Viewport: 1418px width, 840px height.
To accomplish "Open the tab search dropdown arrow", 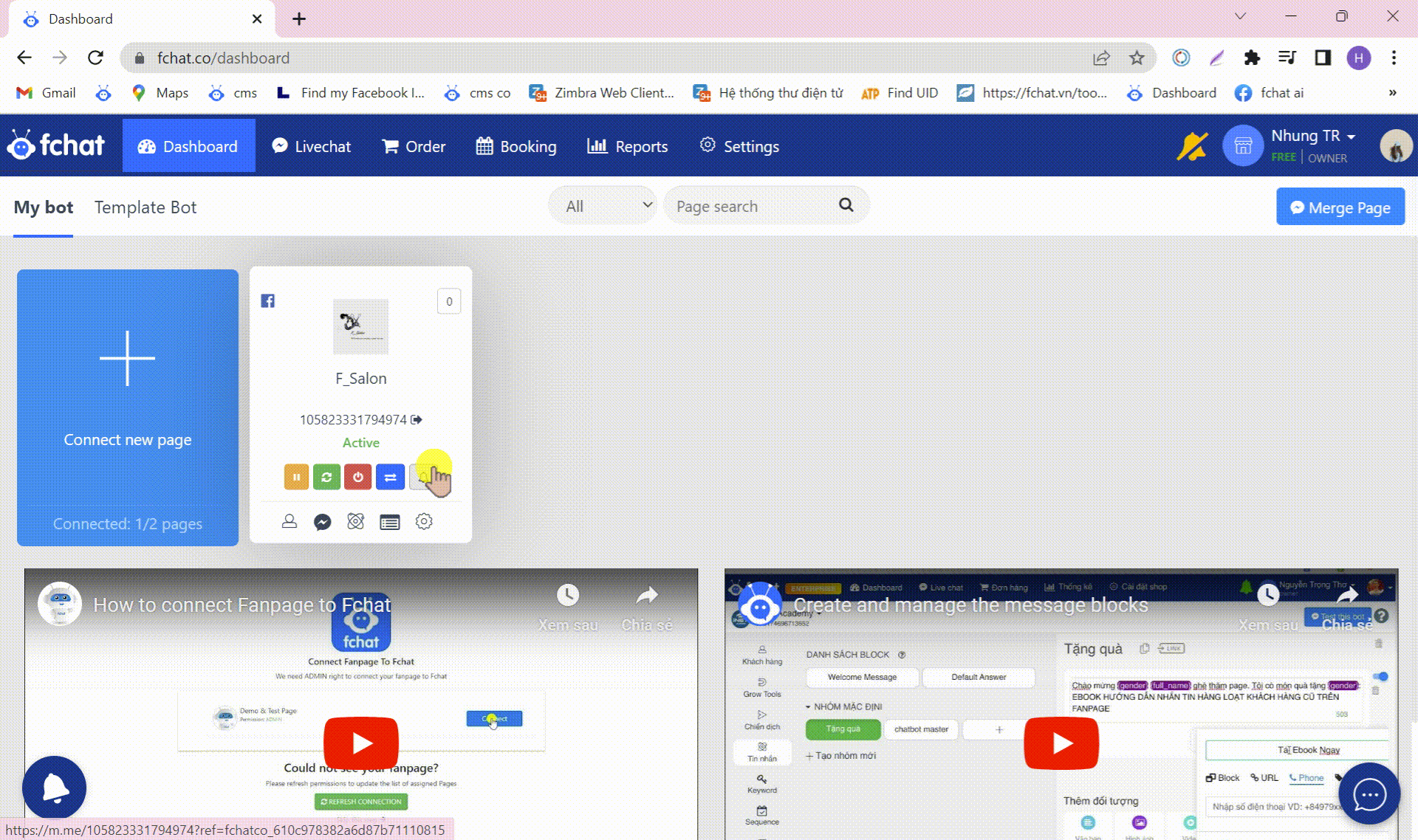I will click(x=1240, y=16).
